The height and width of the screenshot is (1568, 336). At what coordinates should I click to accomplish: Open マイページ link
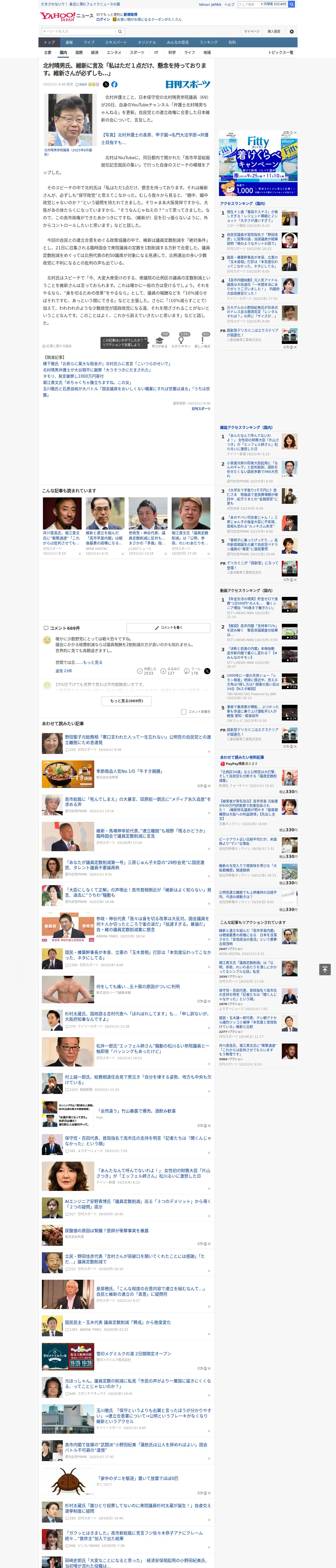click(251, 32)
